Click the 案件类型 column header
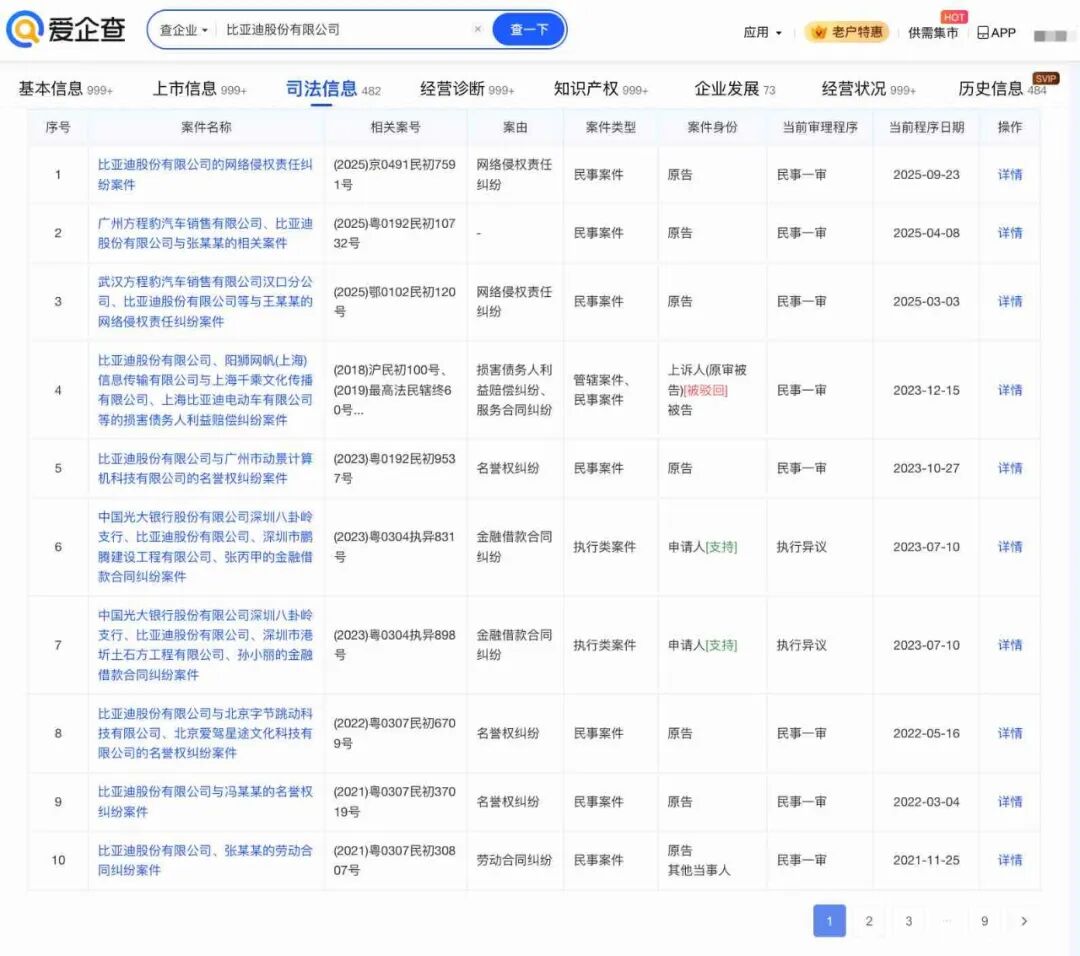1080x956 pixels. click(x=610, y=127)
